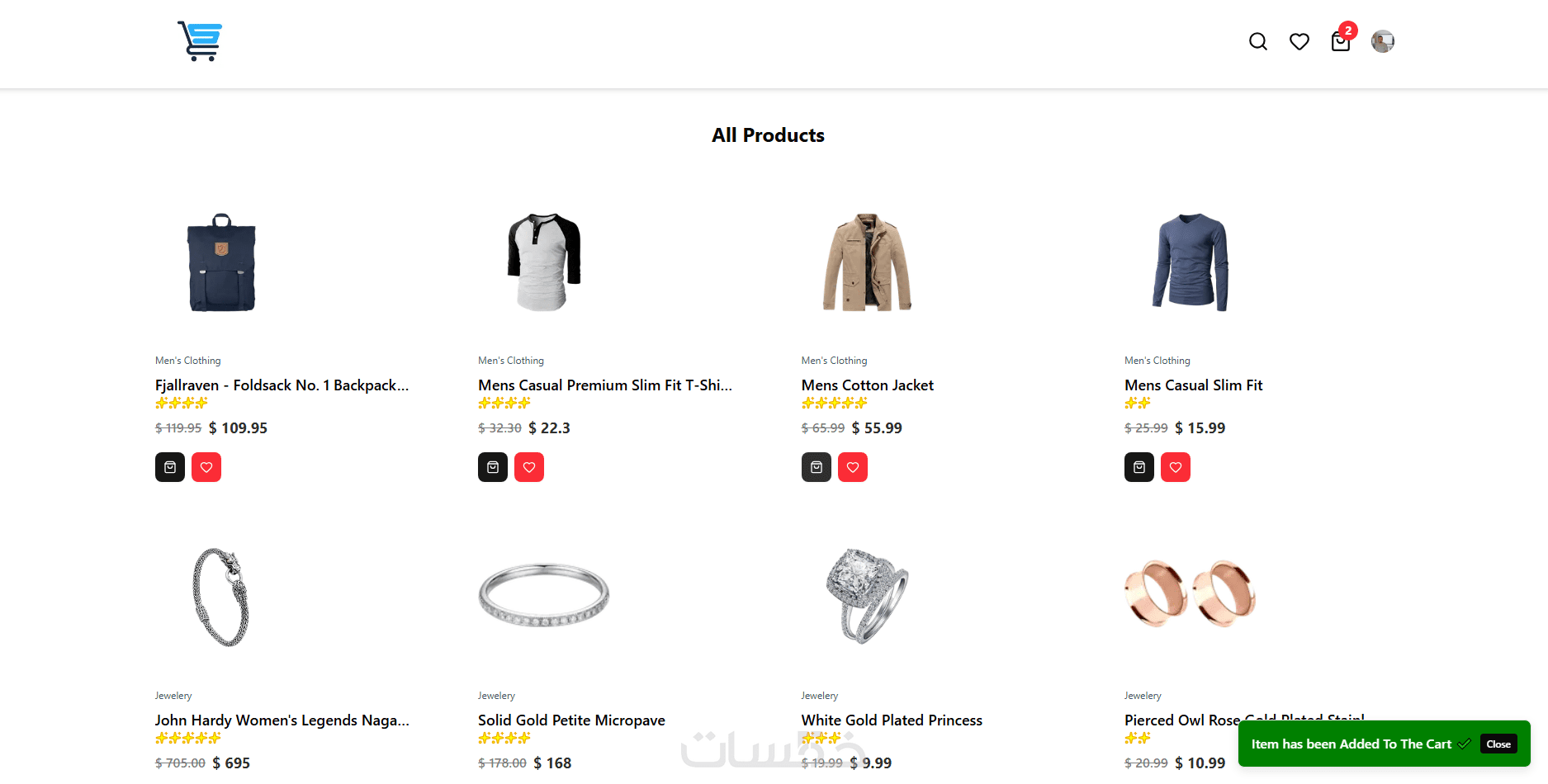1548x784 pixels.
Task: Click the shopping cart logo
Action: click(x=200, y=41)
